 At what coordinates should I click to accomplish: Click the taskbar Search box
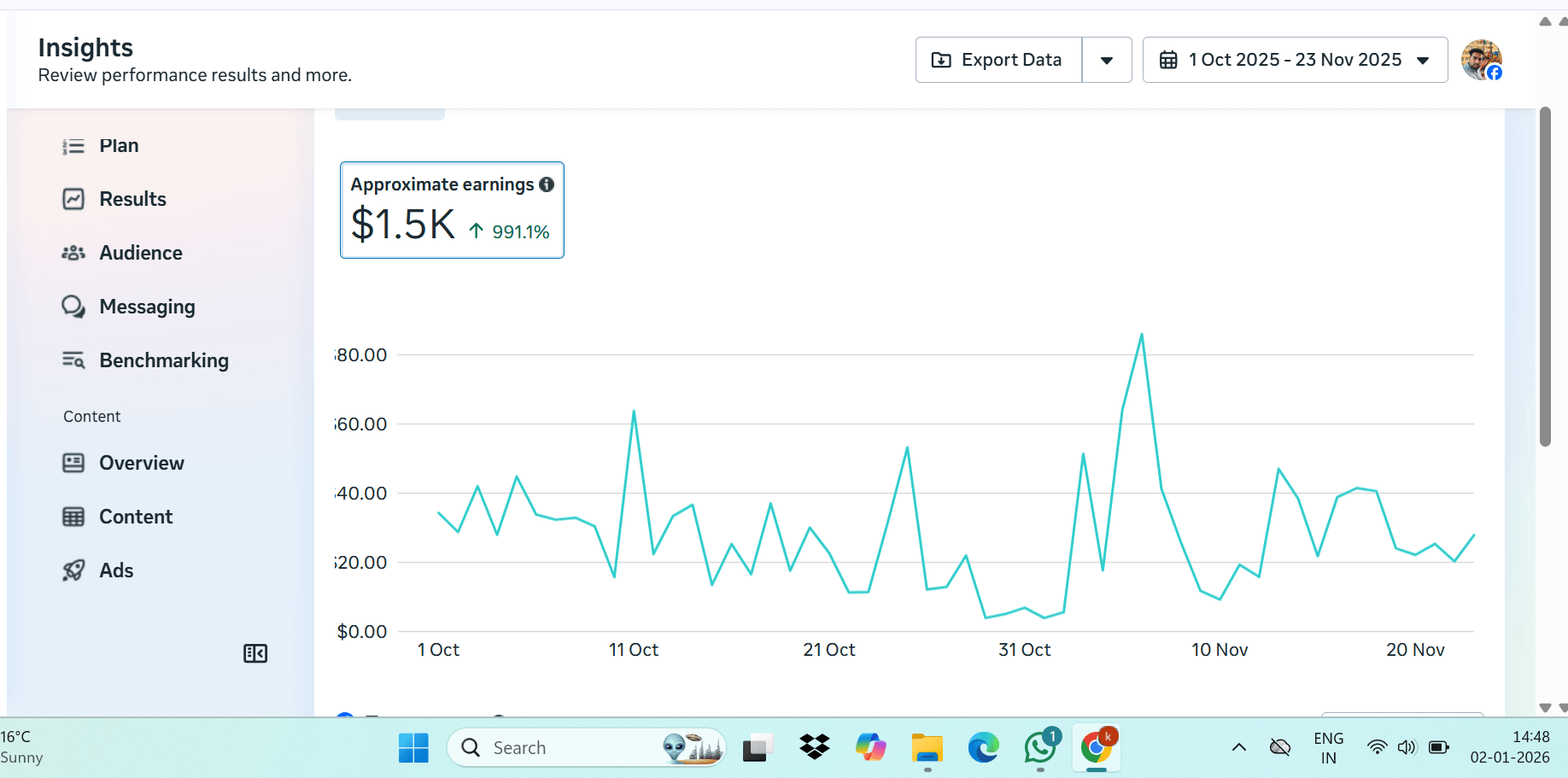coord(586,747)
